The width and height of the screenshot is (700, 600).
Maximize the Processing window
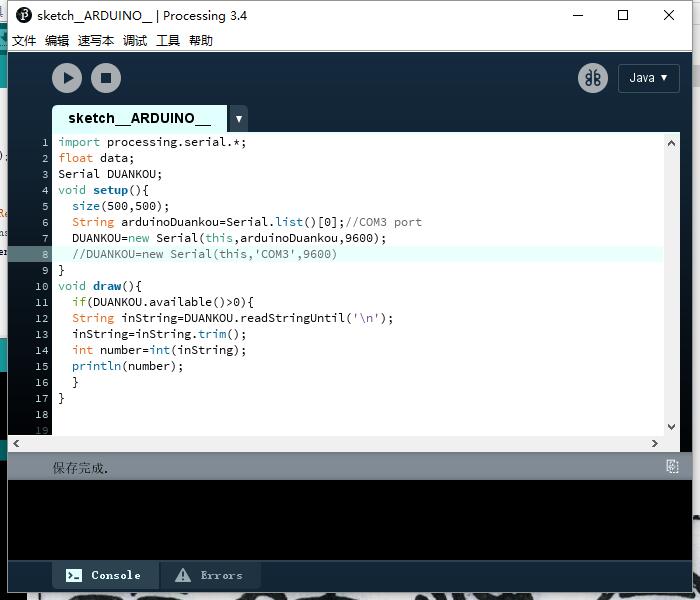coord(623,15)
